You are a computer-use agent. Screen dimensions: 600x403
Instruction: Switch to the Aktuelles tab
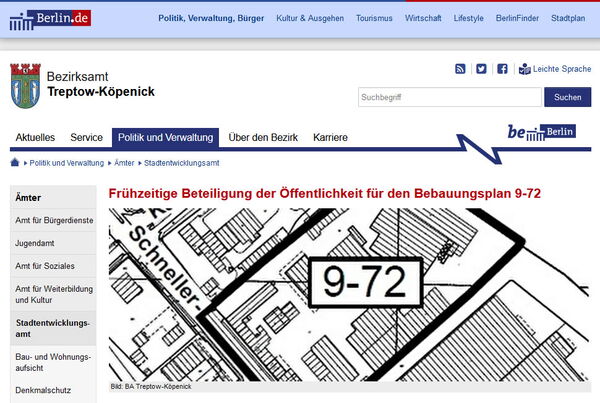coord(36,137)
